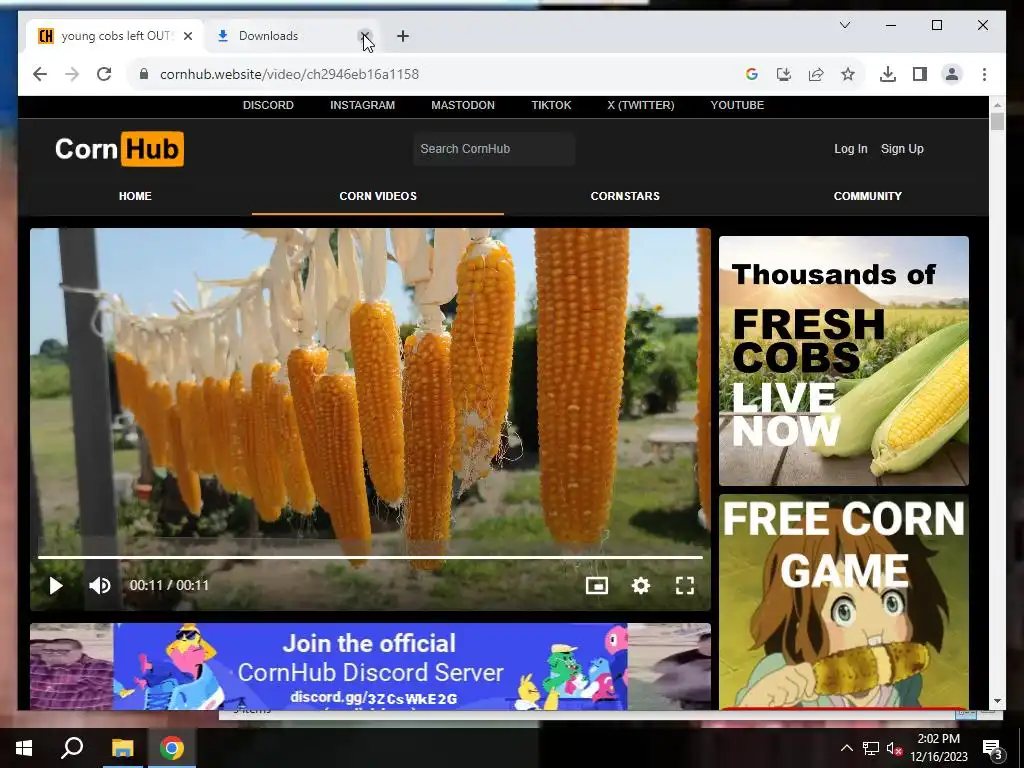Click the address bar URL
The height and width of the screenshot is (768, 1024).
point(289,74)
